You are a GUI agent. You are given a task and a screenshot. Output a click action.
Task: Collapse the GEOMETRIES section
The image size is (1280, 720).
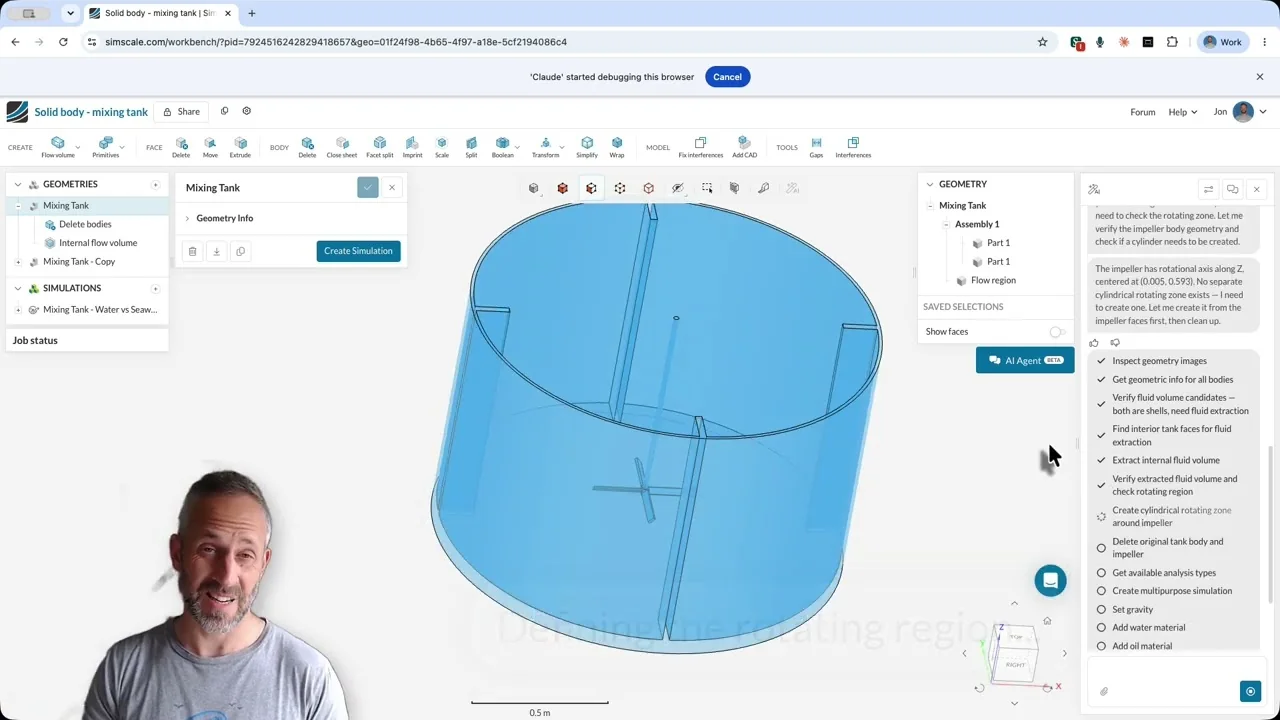pos(17,184)
